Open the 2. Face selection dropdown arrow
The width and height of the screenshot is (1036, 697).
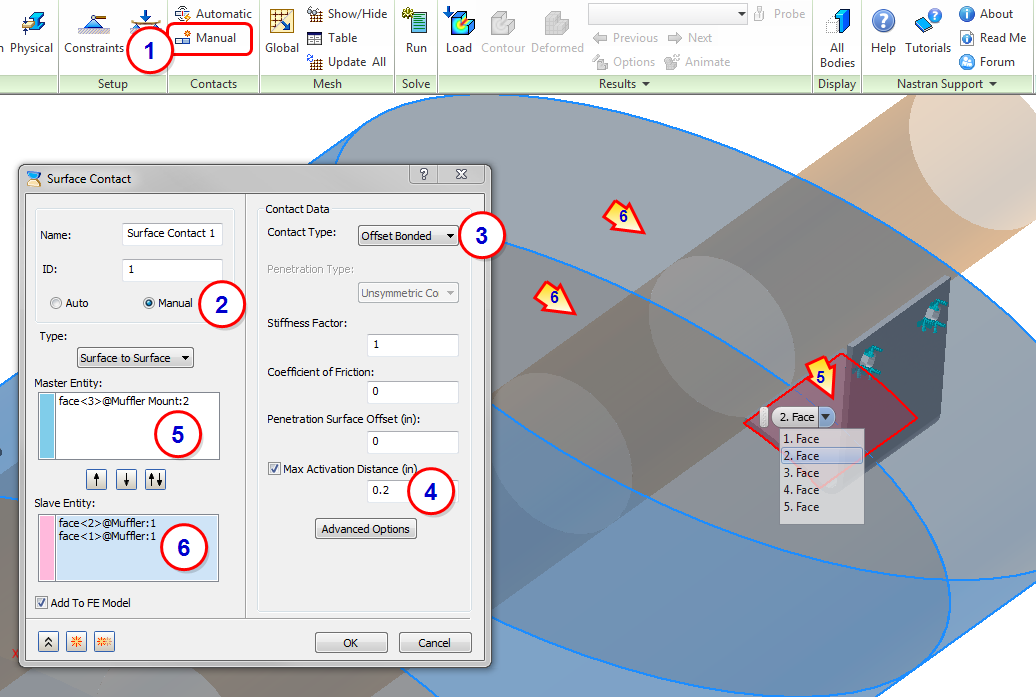point(826,417)
